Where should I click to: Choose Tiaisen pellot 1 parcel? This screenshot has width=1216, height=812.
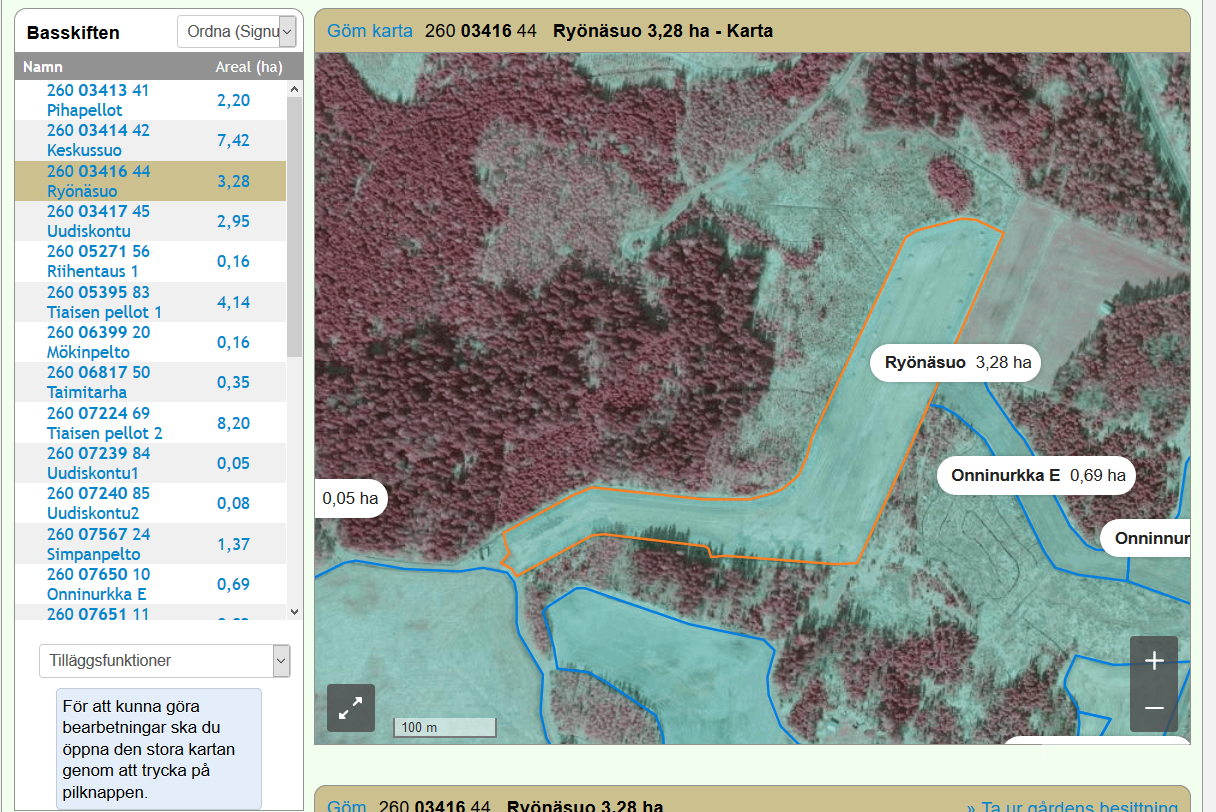(104, 302)
